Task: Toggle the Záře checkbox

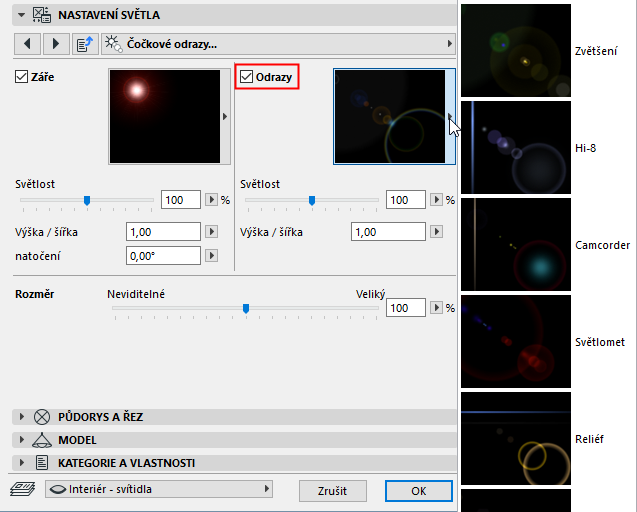Action: (21, 76)
